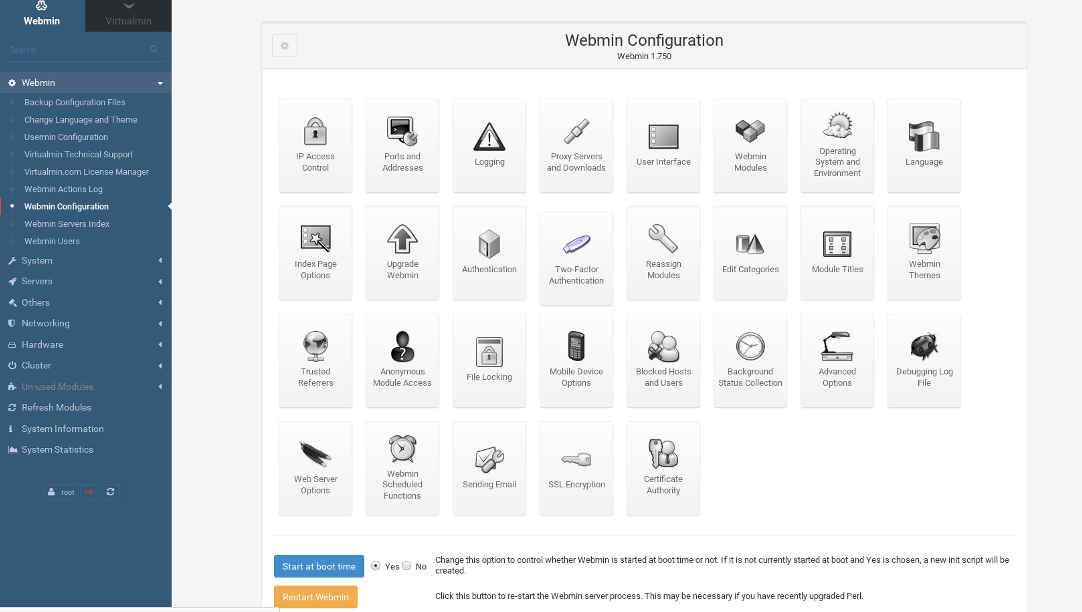Expand the Networking sidebar section
This screenshot has height=612, width=1082.
86,324
